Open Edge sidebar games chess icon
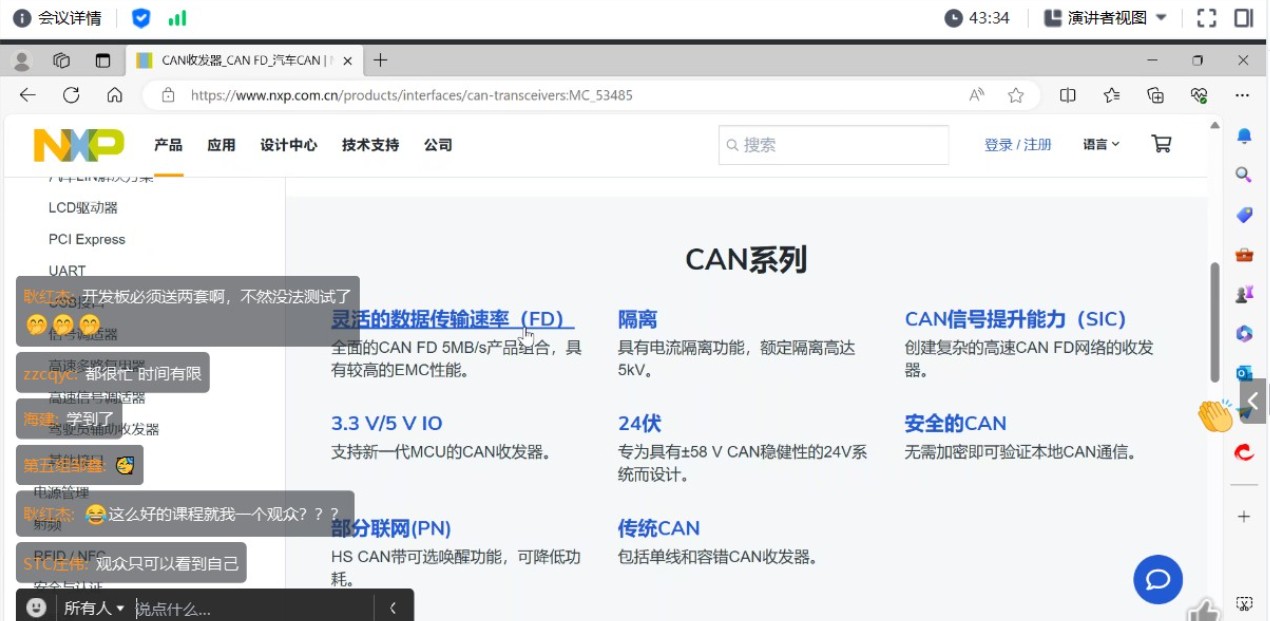The height and width of the screenshot is (621, 1270). 1244,293
